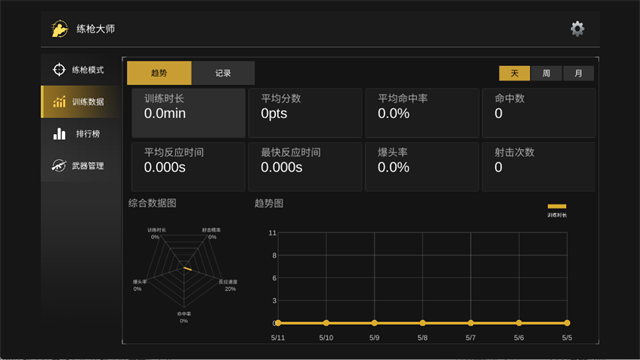
Task: Click the 反应速度 20% radar label
Action: 228,285
